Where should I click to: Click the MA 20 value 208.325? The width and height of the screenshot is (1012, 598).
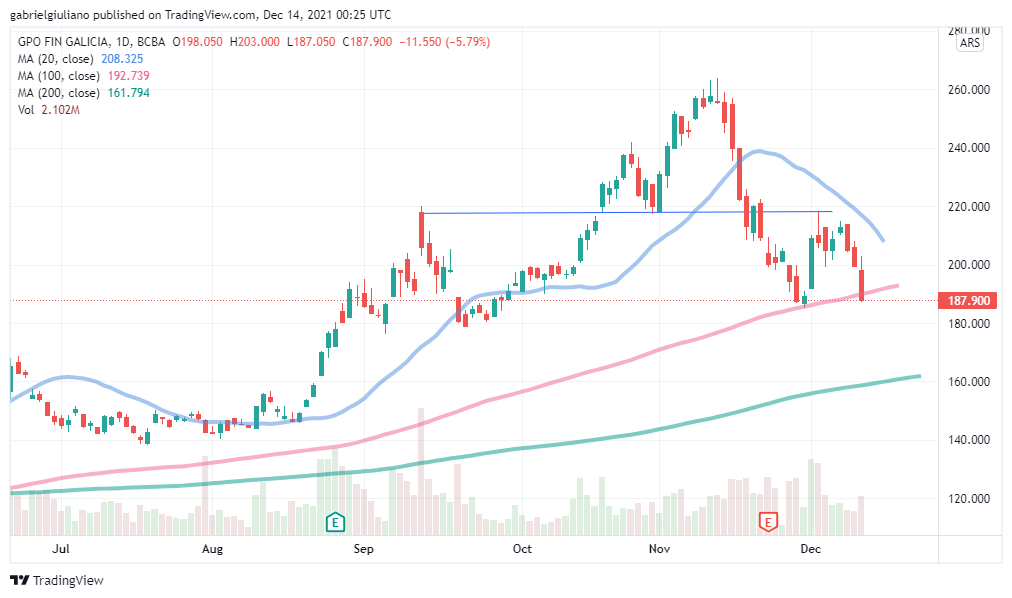point(122,59)
